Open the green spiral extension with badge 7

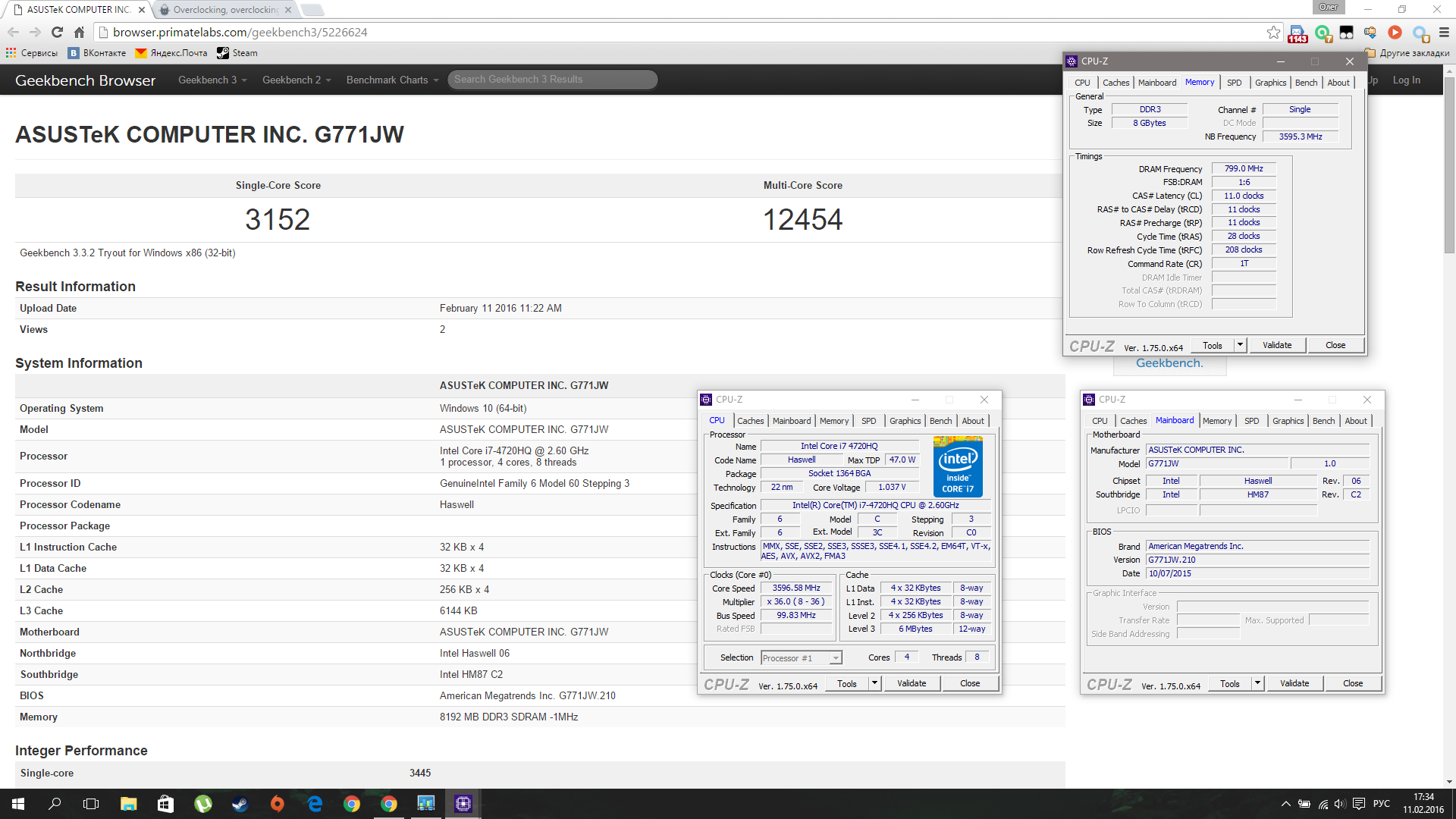point(1323,33)
